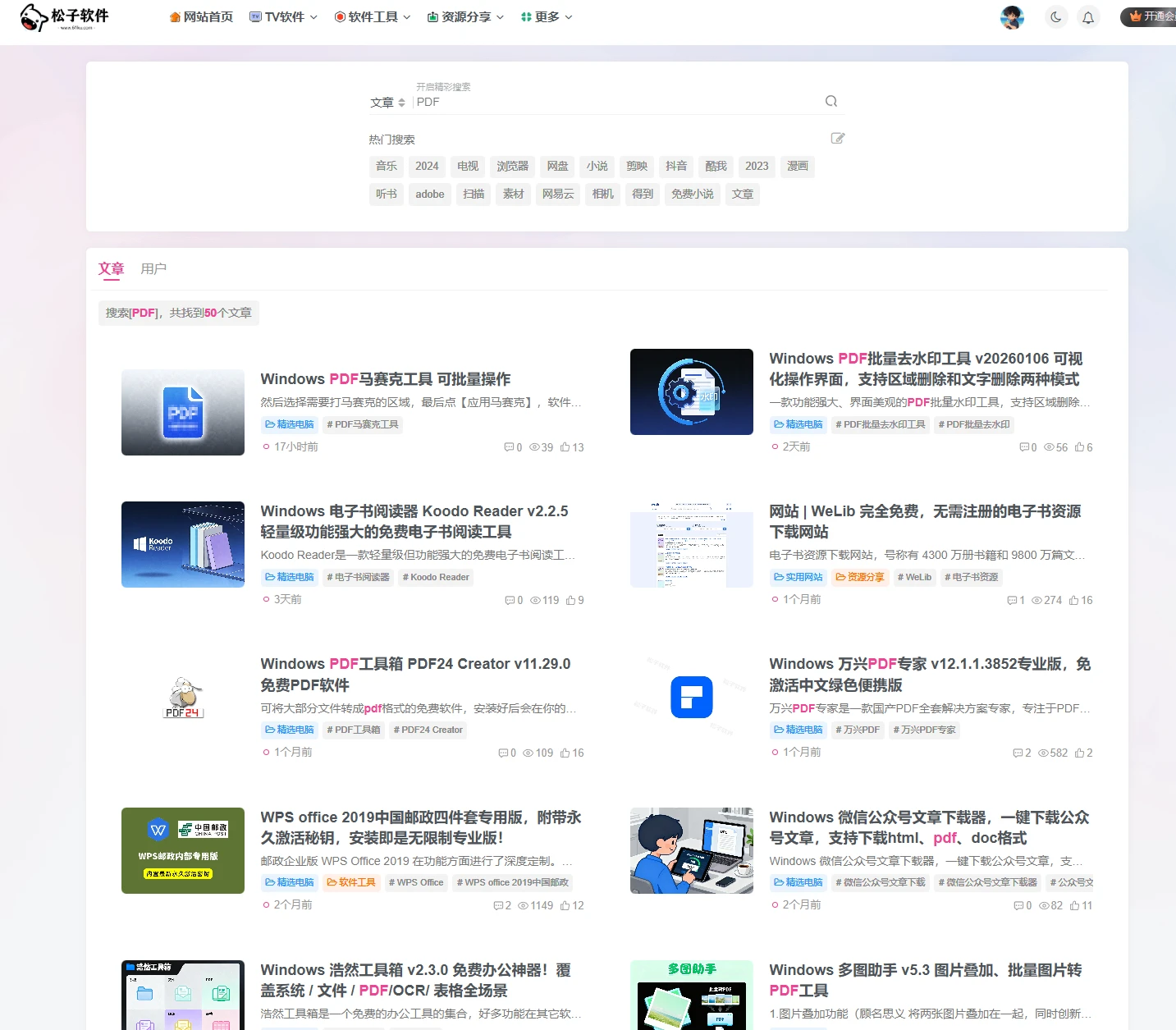
Task: Click the # 电子书阅读器 tag
Action: tap(359, 577)
